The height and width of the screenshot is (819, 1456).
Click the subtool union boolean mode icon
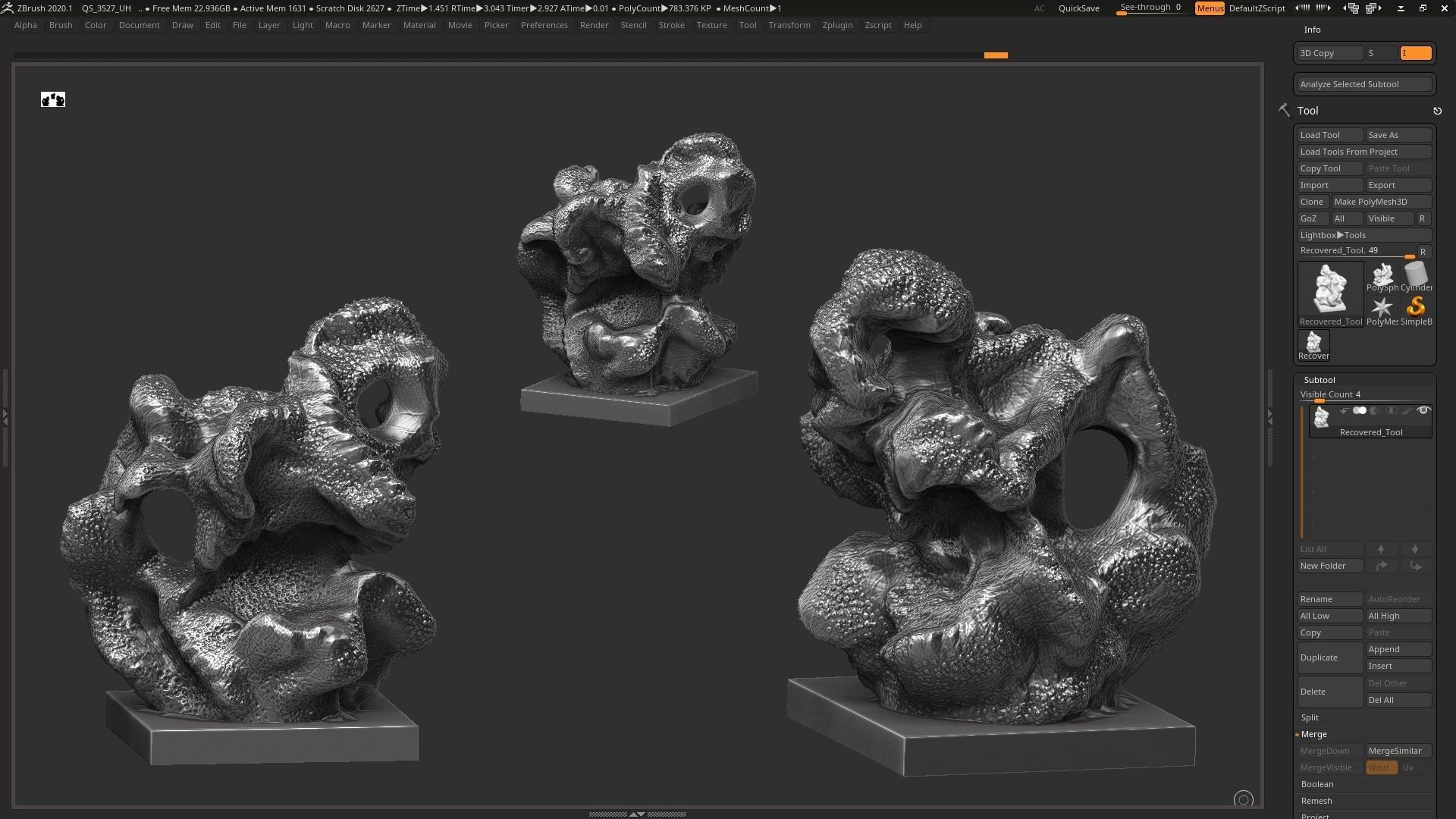pos(1360,411)
